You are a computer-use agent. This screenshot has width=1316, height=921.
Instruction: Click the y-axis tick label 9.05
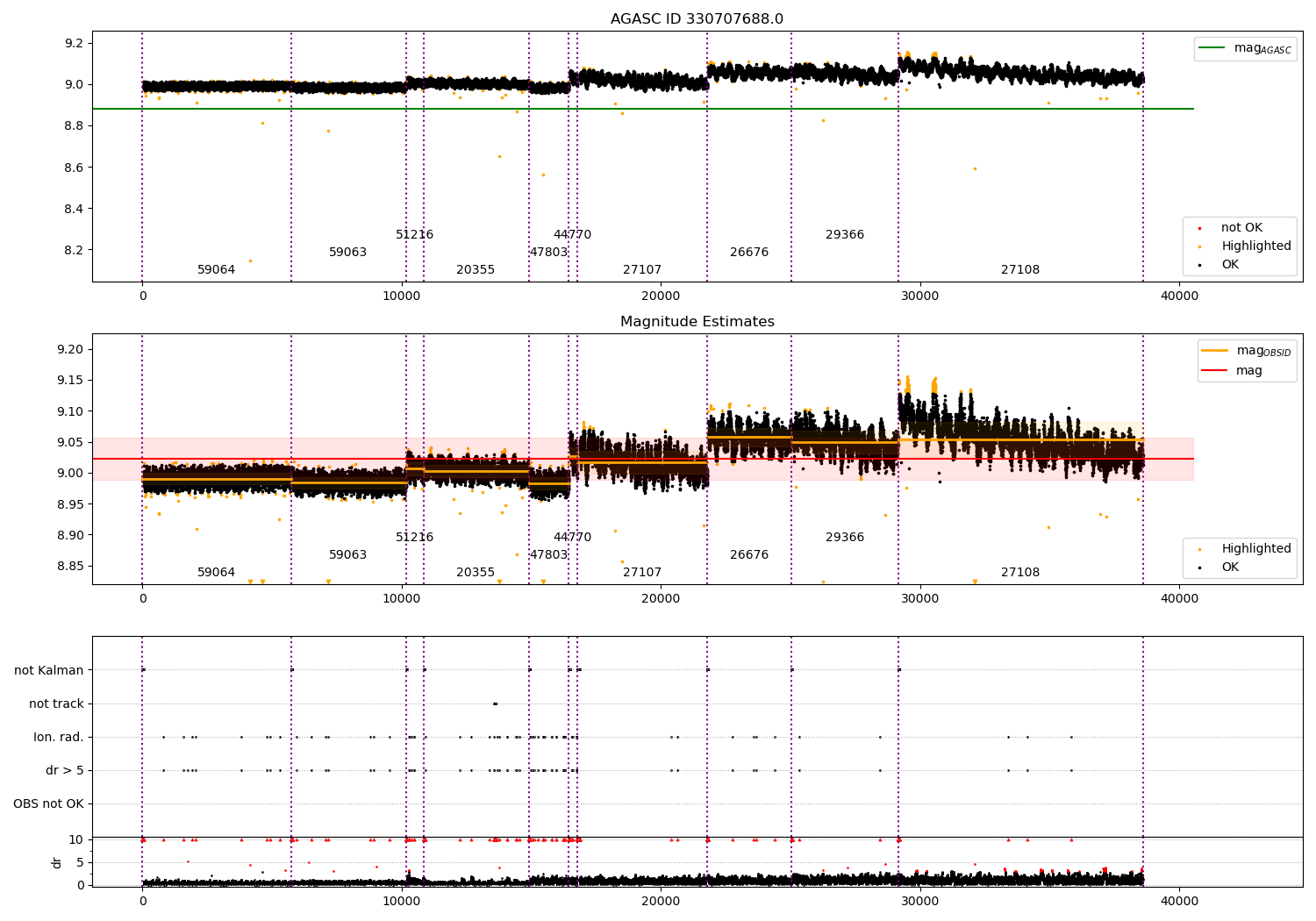[71, 443]
